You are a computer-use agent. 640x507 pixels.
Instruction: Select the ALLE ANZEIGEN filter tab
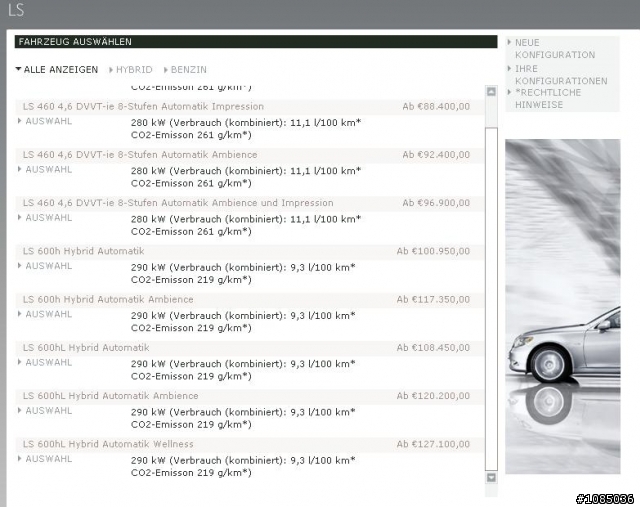[x=57, y=70]
